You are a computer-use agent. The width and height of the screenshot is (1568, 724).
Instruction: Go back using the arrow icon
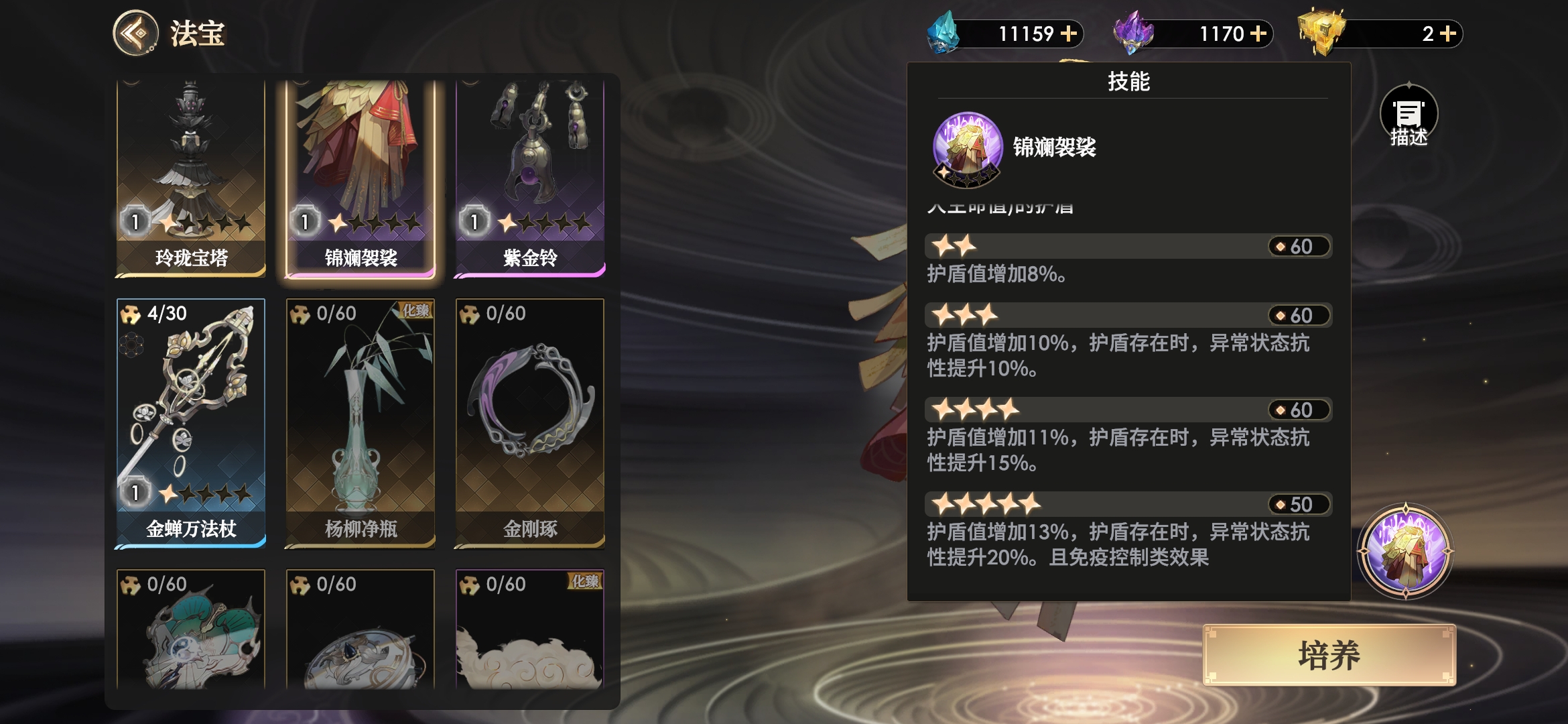pos(136,33)
